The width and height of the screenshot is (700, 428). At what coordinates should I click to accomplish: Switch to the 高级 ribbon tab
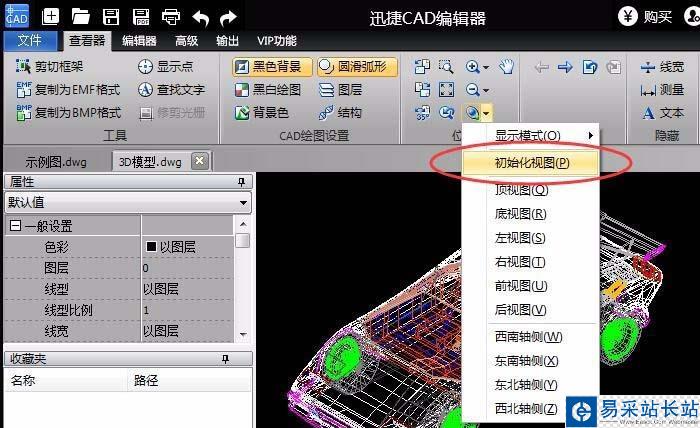click(x=187, y=41)
